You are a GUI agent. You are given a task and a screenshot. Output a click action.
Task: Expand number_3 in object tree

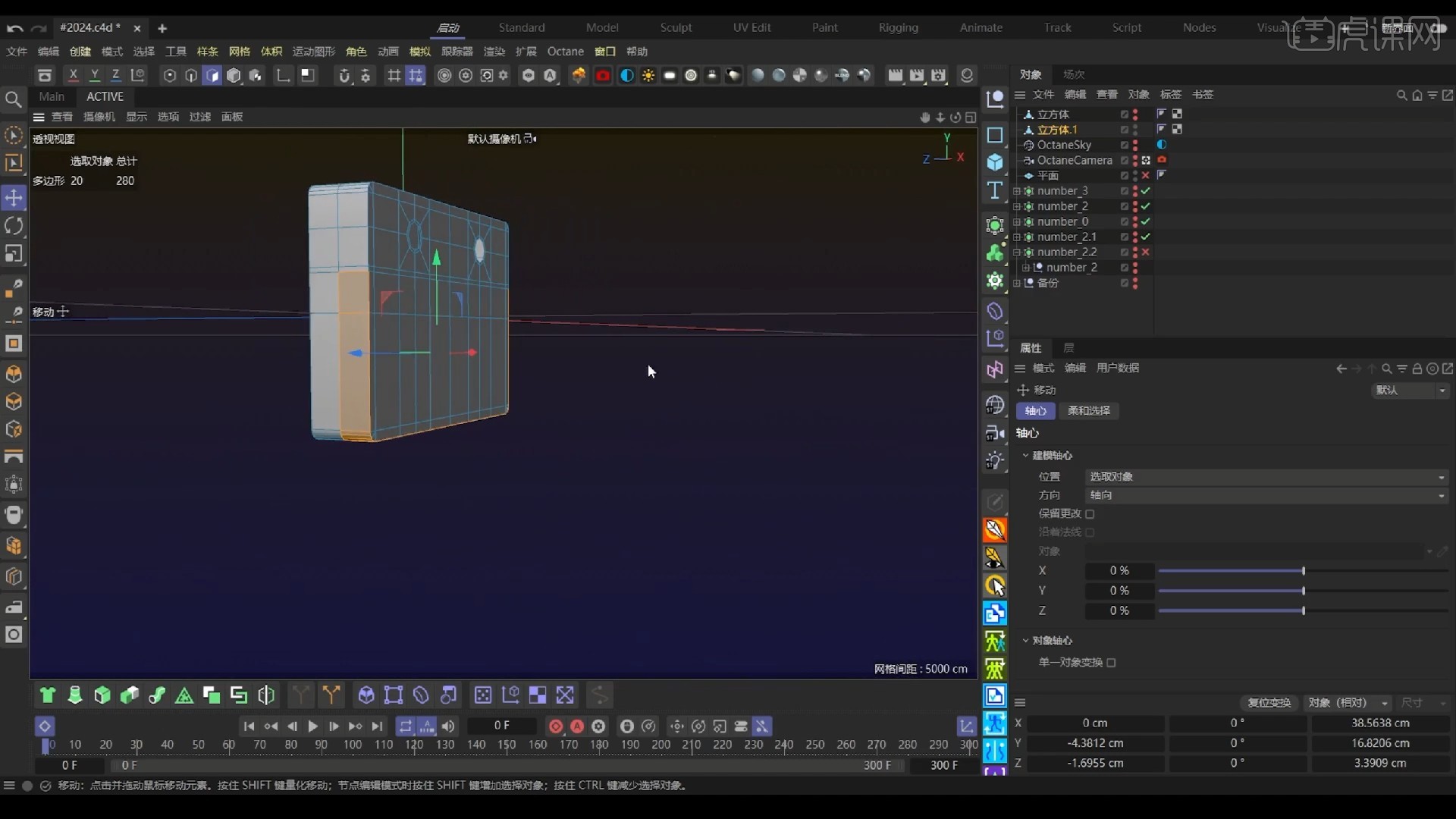coord(1017,191)
